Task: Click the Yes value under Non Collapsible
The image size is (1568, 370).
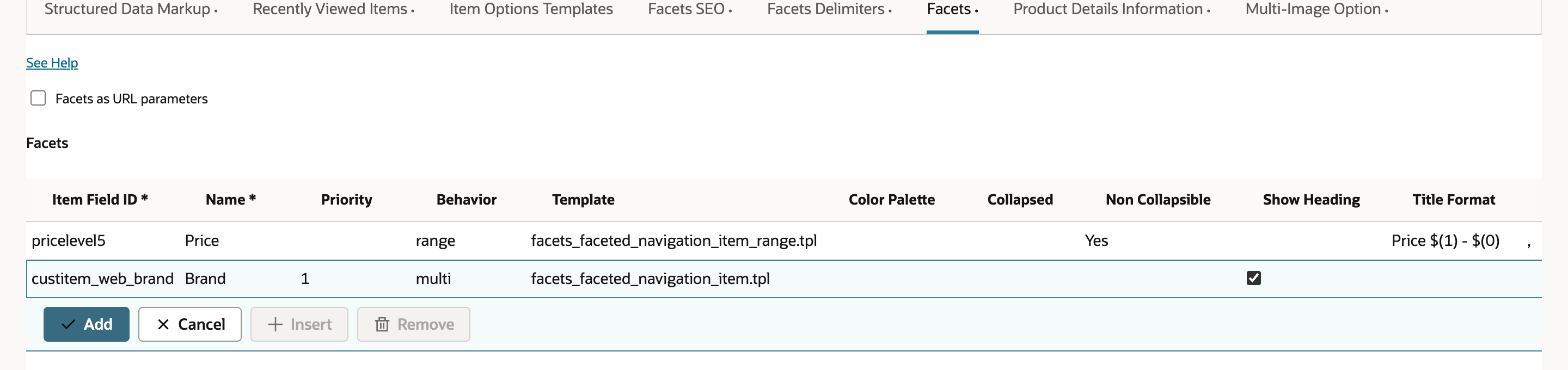Action: click(1097, 241)
